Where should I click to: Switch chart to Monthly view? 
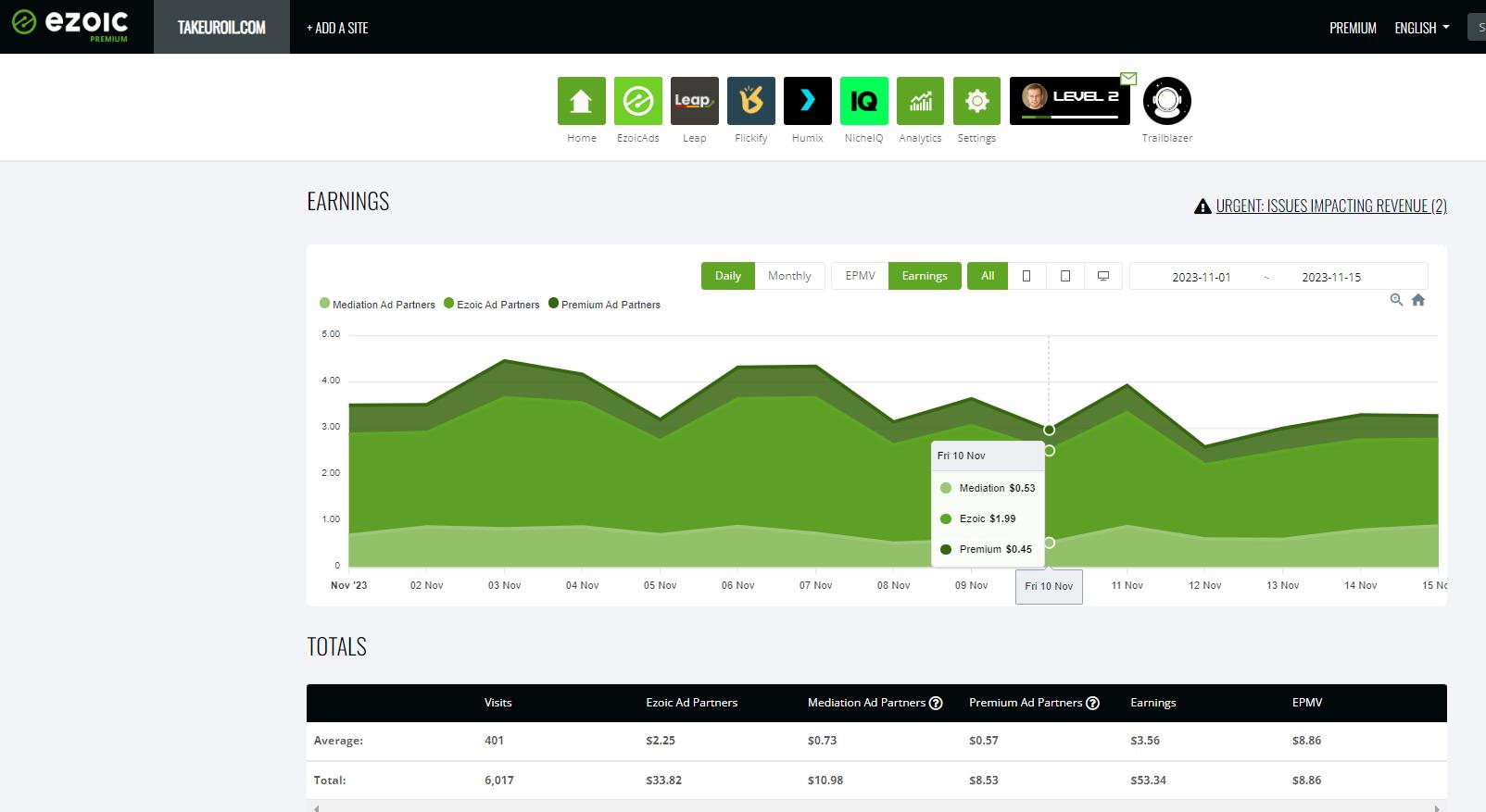[x=789, y=276]
